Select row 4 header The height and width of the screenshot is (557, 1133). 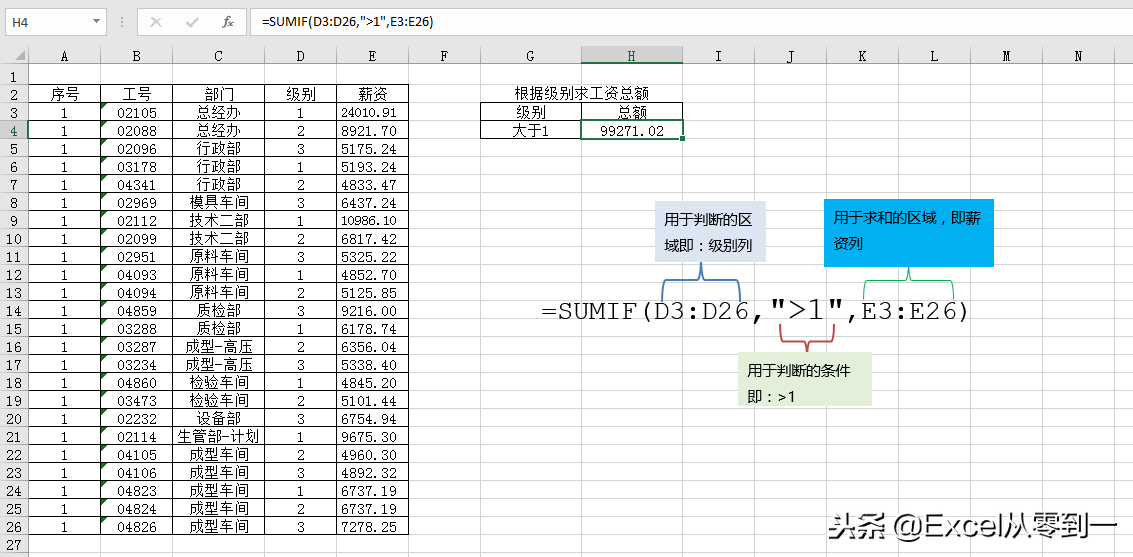click(x=14, y=130)
